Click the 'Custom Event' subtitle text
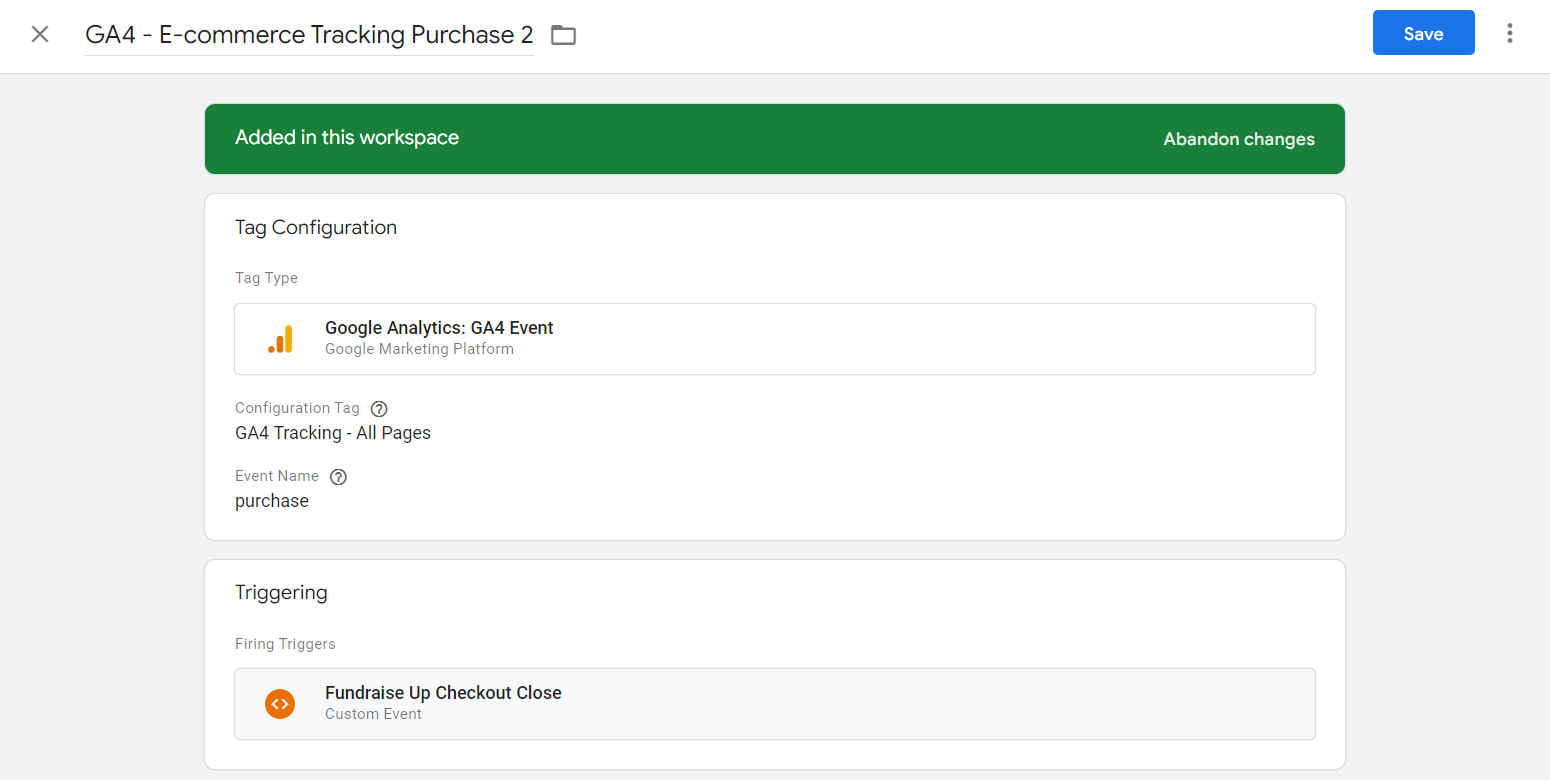Viewport: 1550px width, 780px height. (x=373, y=714)
